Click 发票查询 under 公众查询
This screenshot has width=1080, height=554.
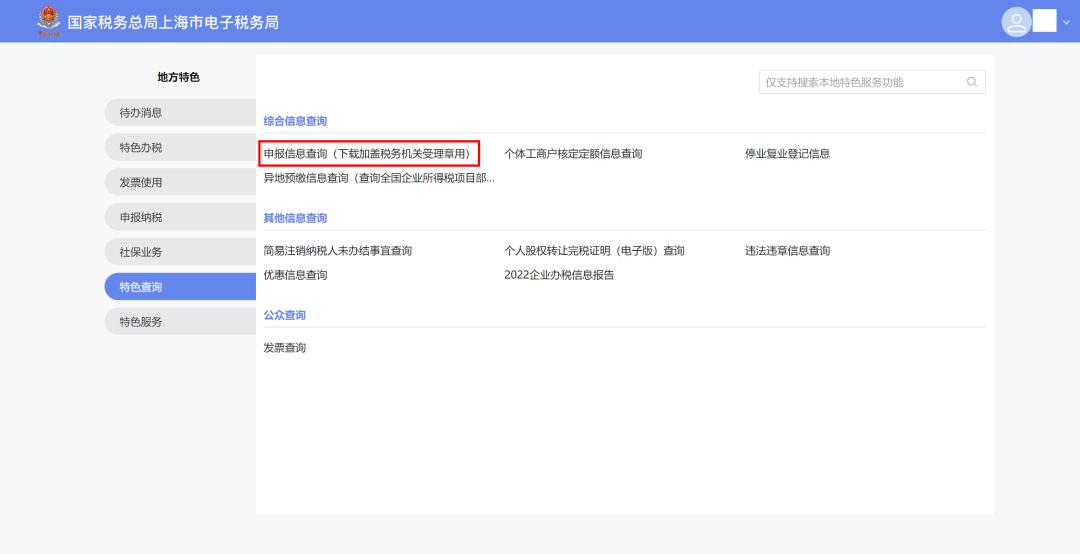[x=284, y=348]
